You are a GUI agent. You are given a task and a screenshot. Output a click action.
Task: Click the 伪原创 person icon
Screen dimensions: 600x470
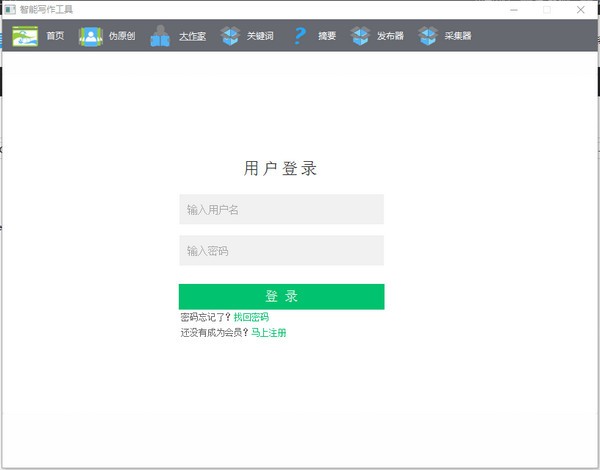[x=91, y=36]
